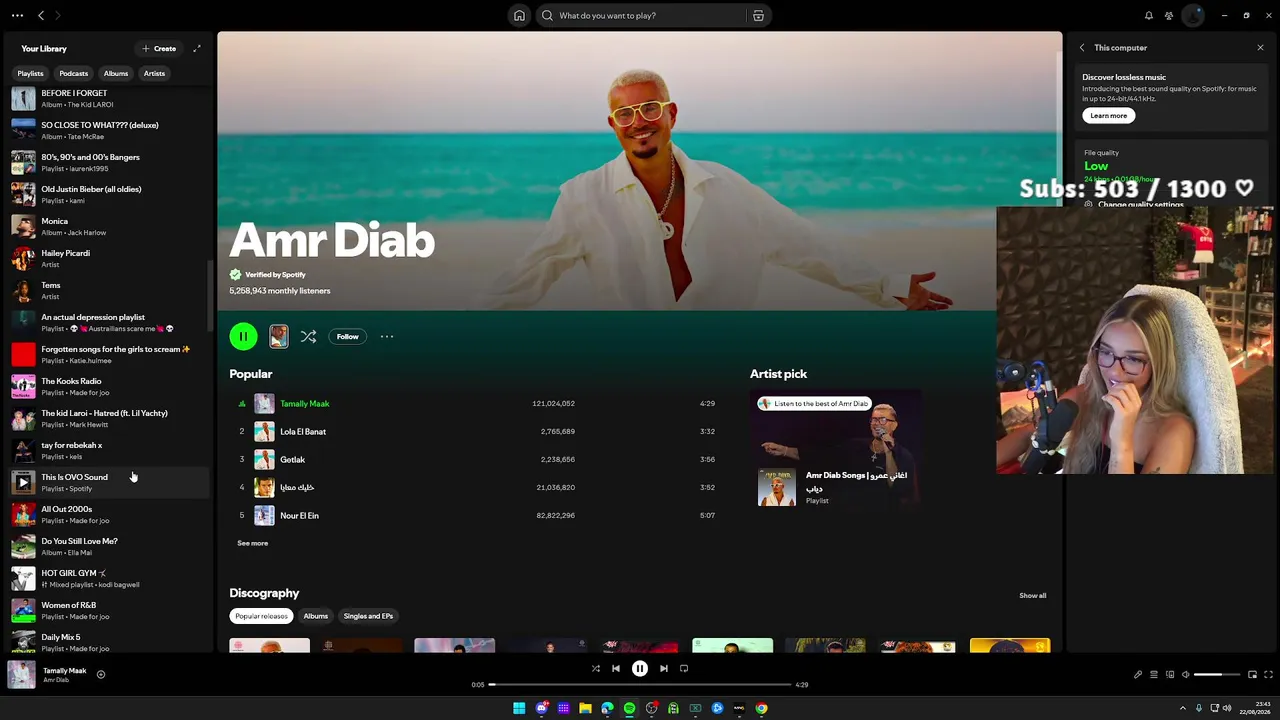Filter library by Podcasts
The image size is (1280, 720).
73,73
